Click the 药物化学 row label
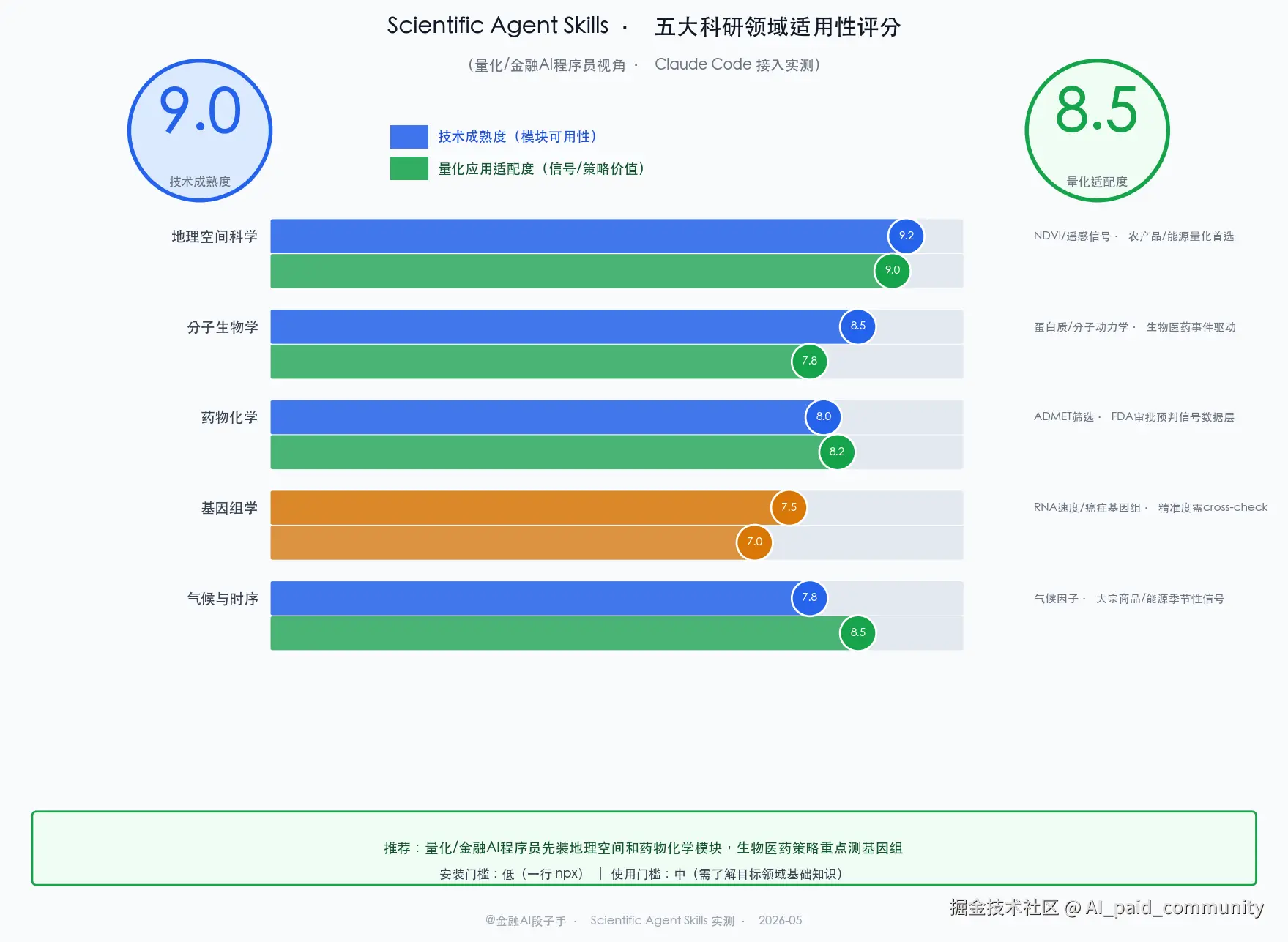Image resolution: width=1288 pixels, height=942 pixels. [229, 417]
